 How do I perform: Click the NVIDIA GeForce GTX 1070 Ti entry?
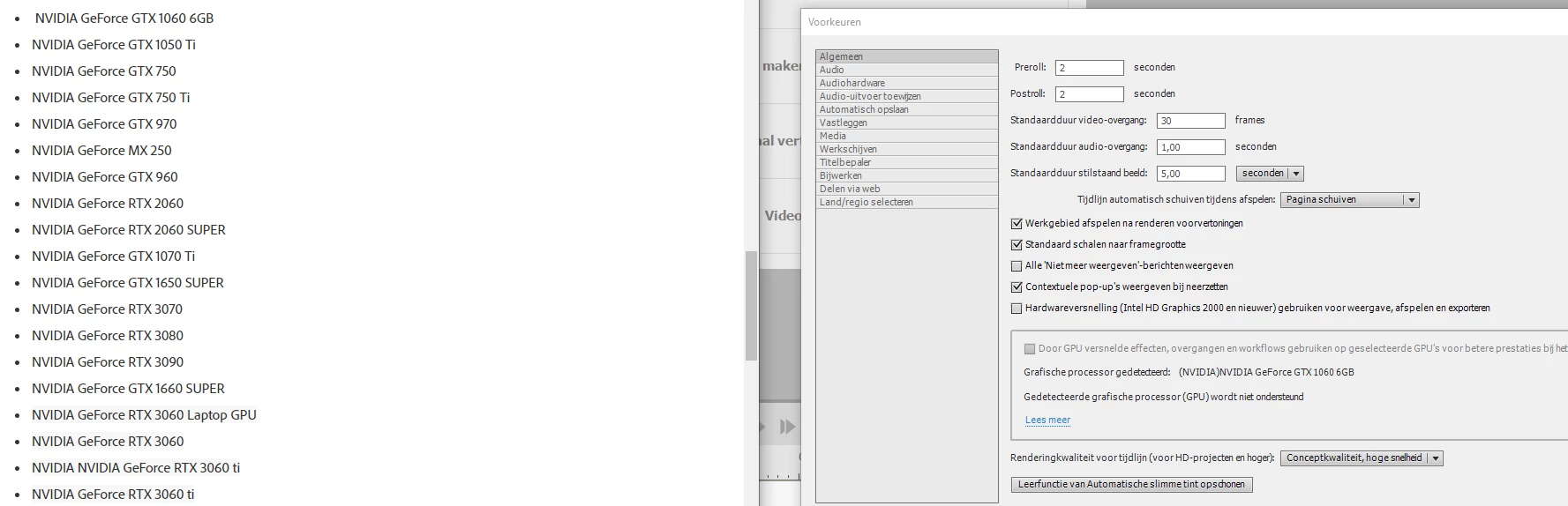coord(114,256)
